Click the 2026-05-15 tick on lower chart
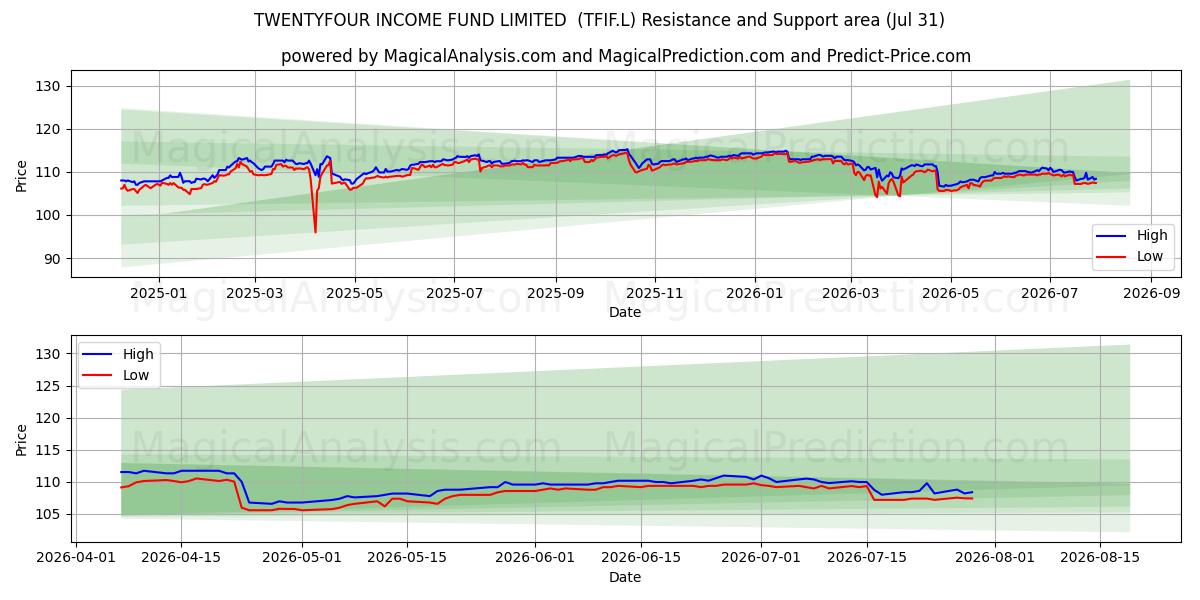Viewport: 1200px width, 600px height. click(x=407, y=559)
